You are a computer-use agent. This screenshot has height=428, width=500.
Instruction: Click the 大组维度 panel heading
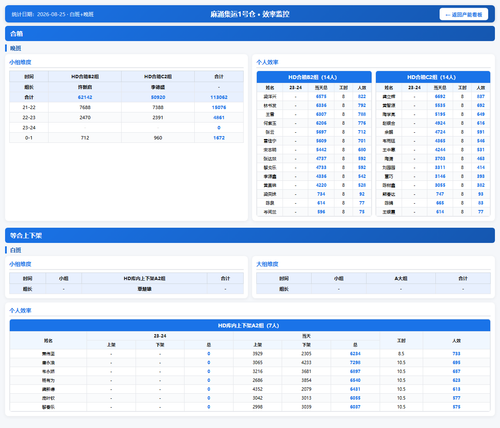pos(267,264)
